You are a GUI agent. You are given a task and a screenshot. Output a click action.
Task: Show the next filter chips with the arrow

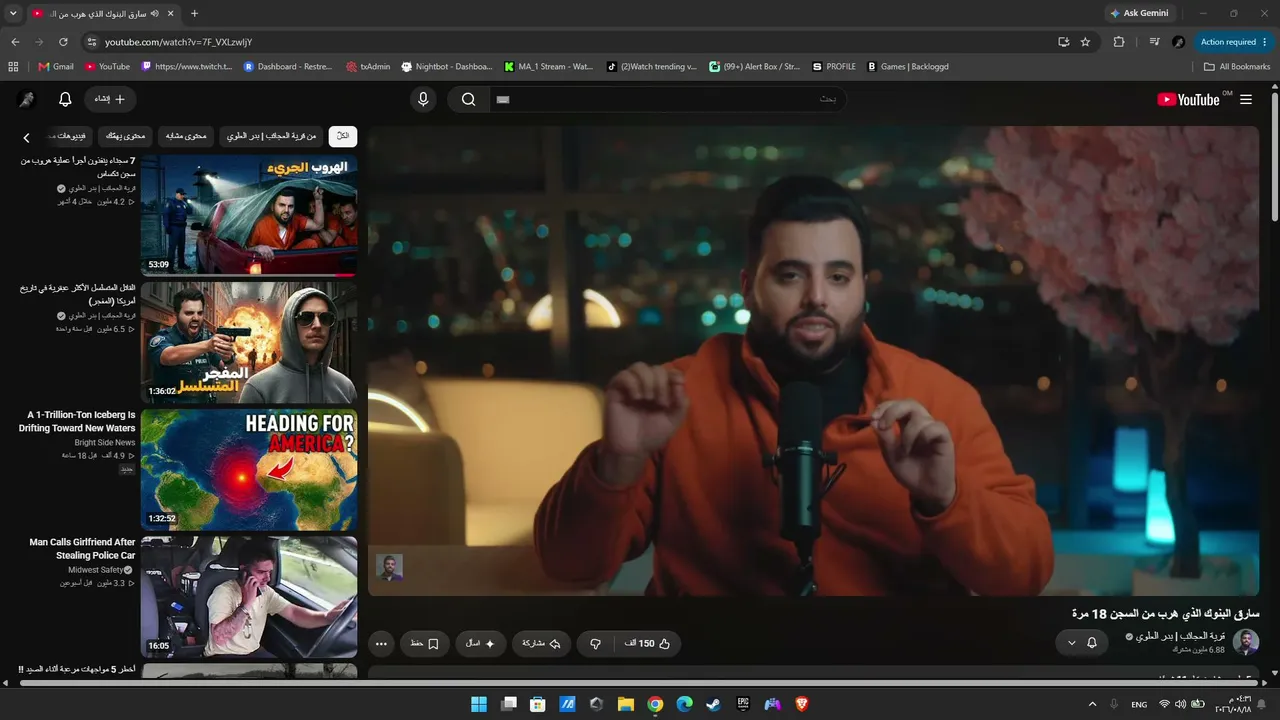click(27, 137)
